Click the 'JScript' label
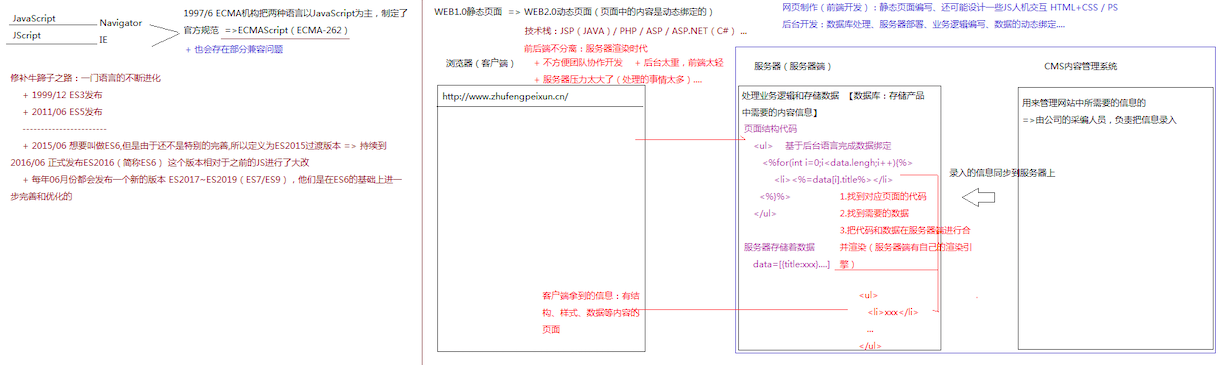 click(27, 35)
